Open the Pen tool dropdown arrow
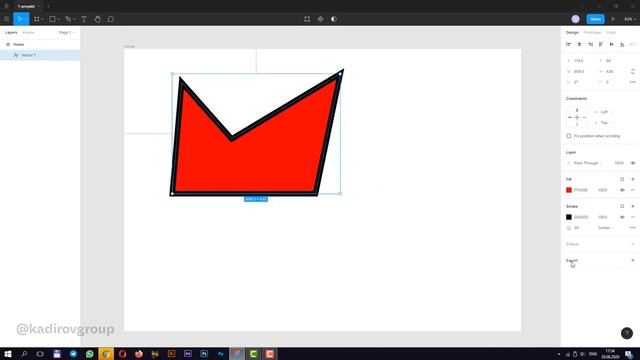The width and height of the screenshot is (640, 360). point(74,19)
